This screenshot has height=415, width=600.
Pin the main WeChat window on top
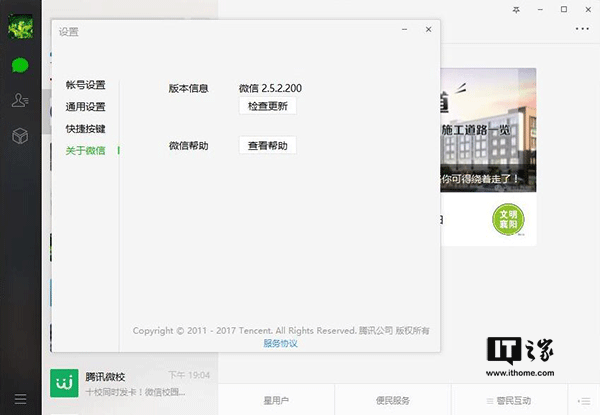tap(516, 10)
